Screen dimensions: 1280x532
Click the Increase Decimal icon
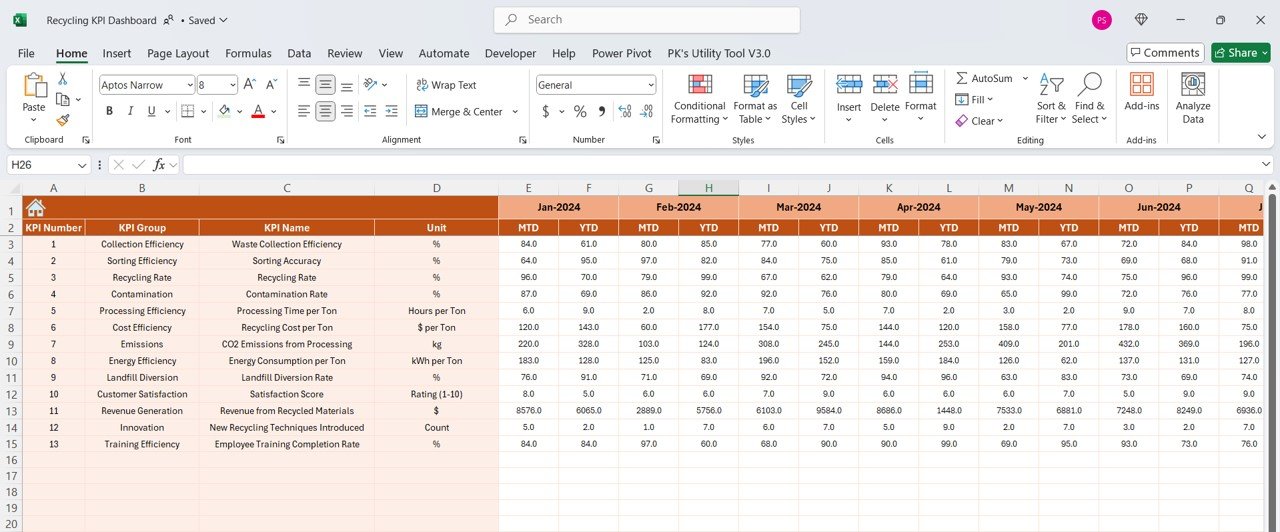point(625,111)
